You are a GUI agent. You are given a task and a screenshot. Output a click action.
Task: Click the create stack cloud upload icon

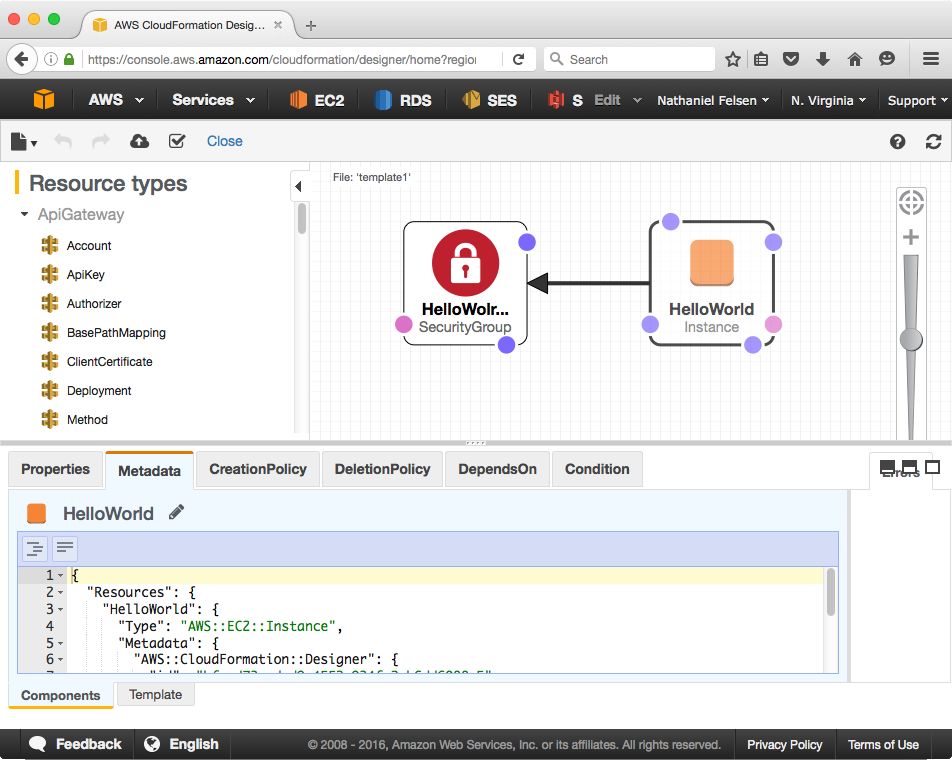click(139, 141)
